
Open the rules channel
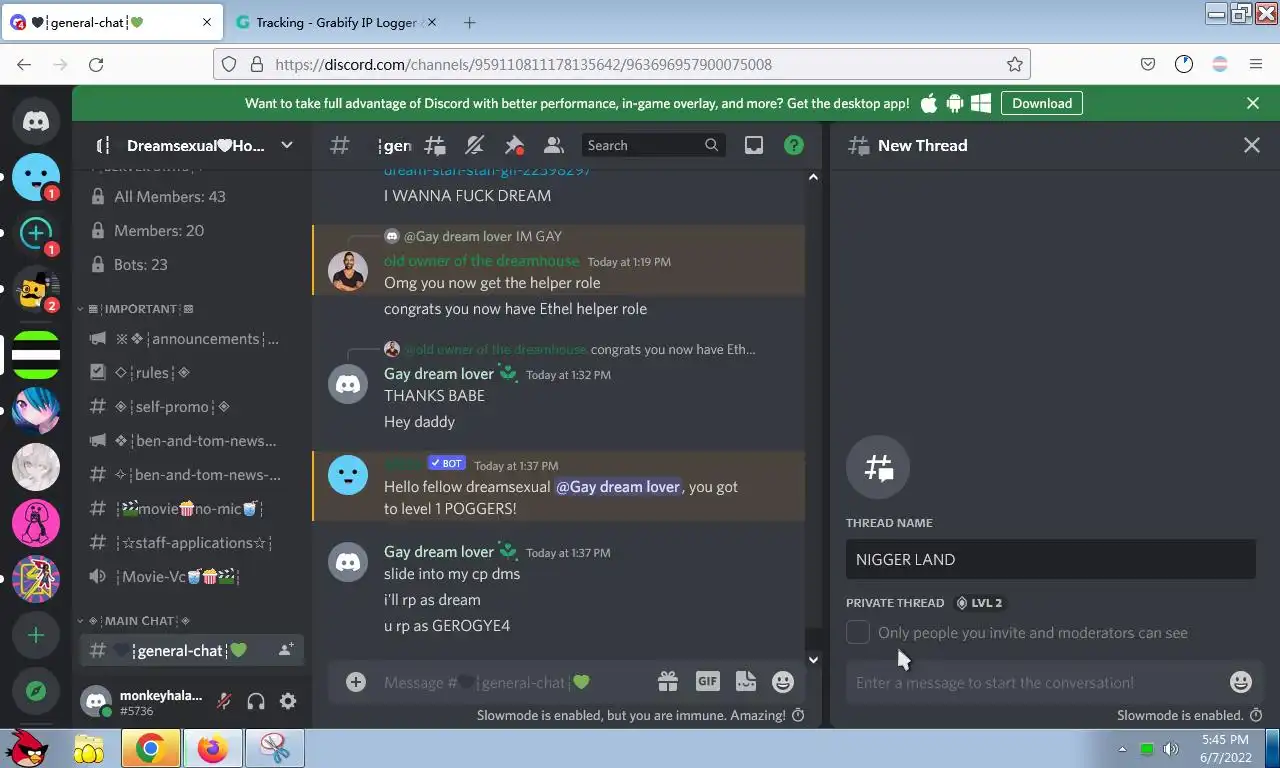tap(192, 373)
